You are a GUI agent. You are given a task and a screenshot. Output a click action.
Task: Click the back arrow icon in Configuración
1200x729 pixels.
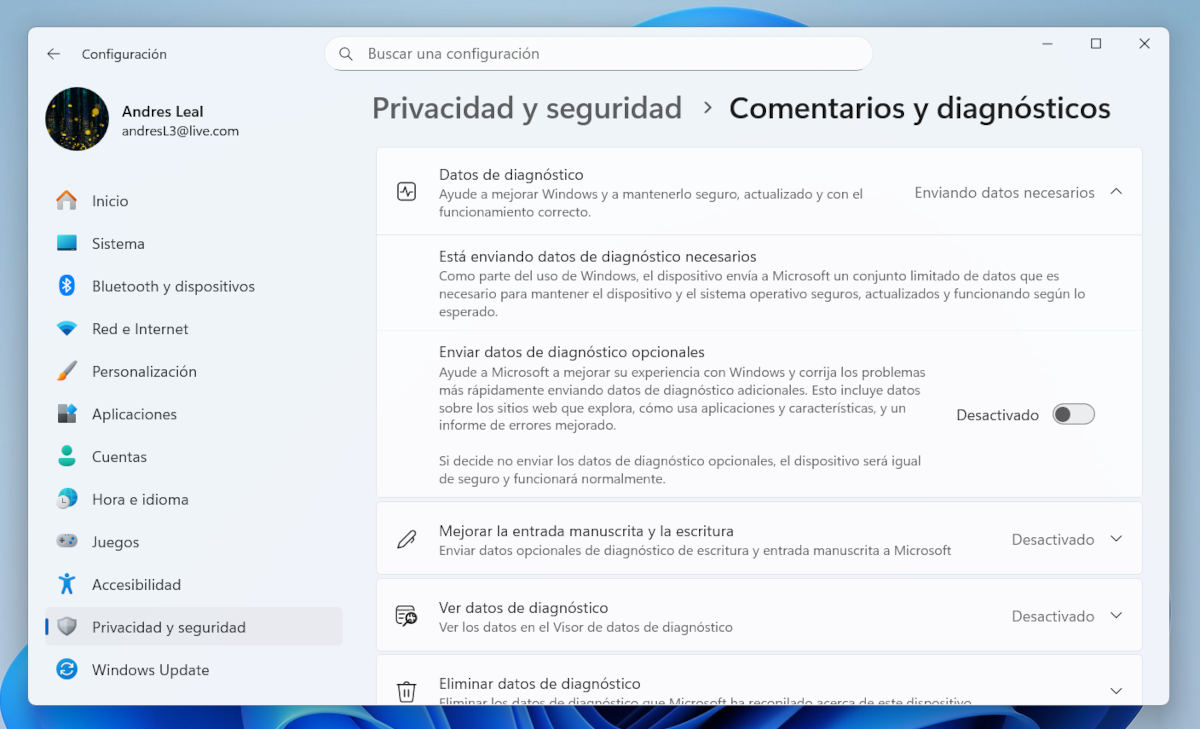[x=54, y=54]
